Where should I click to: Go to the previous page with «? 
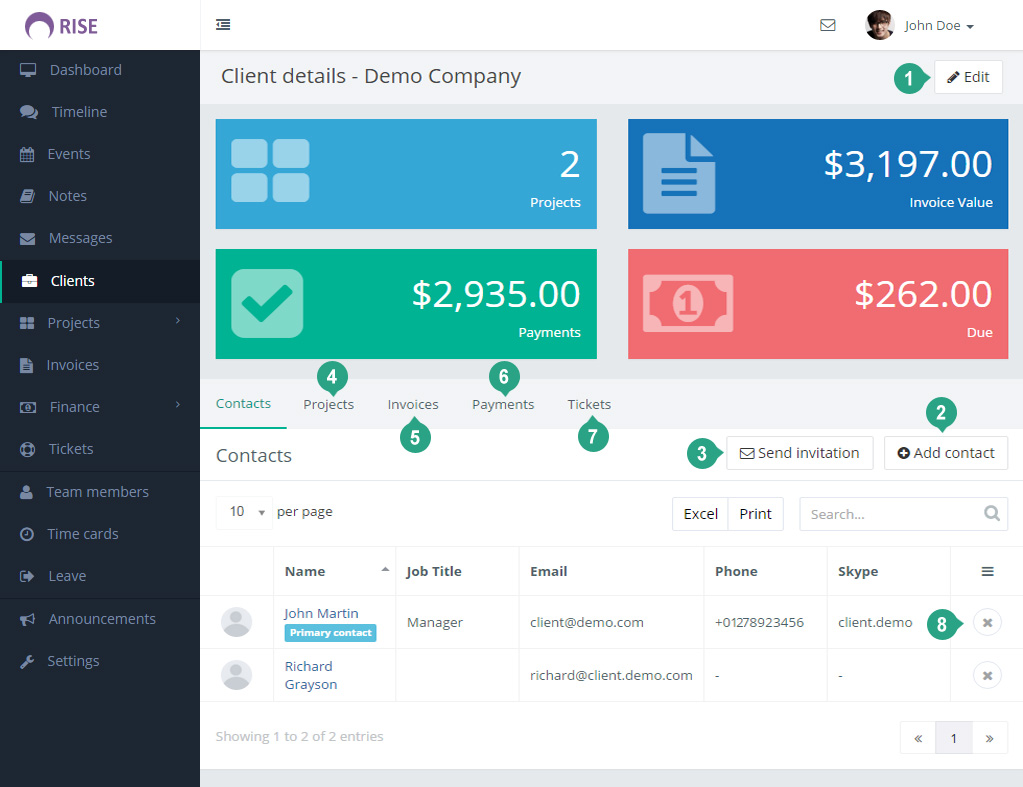tap(918, 738)
